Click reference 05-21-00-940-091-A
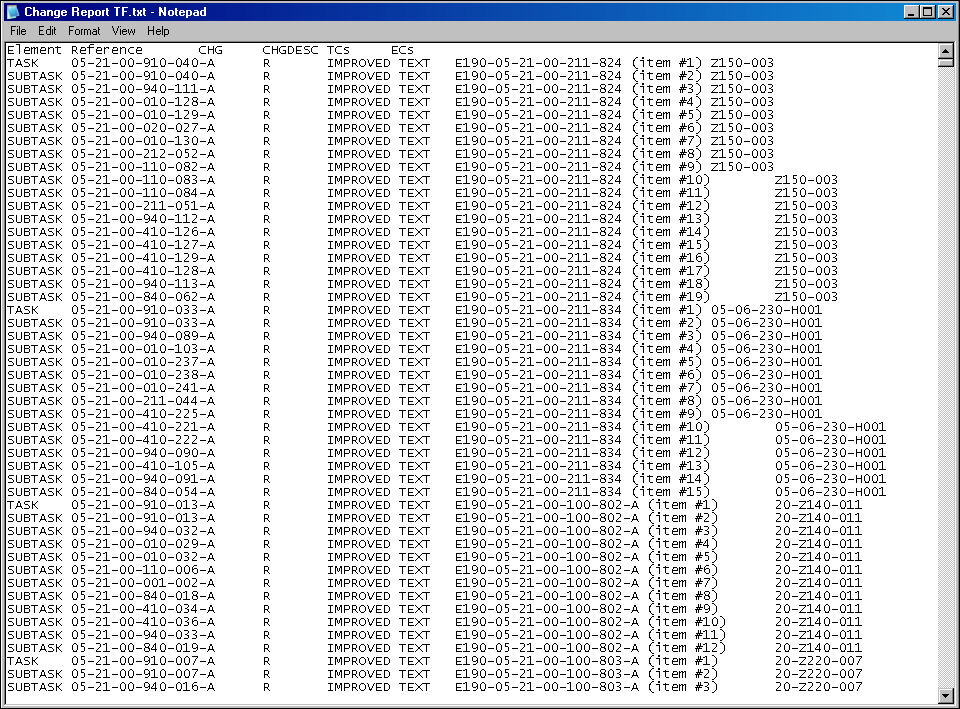 143,479
